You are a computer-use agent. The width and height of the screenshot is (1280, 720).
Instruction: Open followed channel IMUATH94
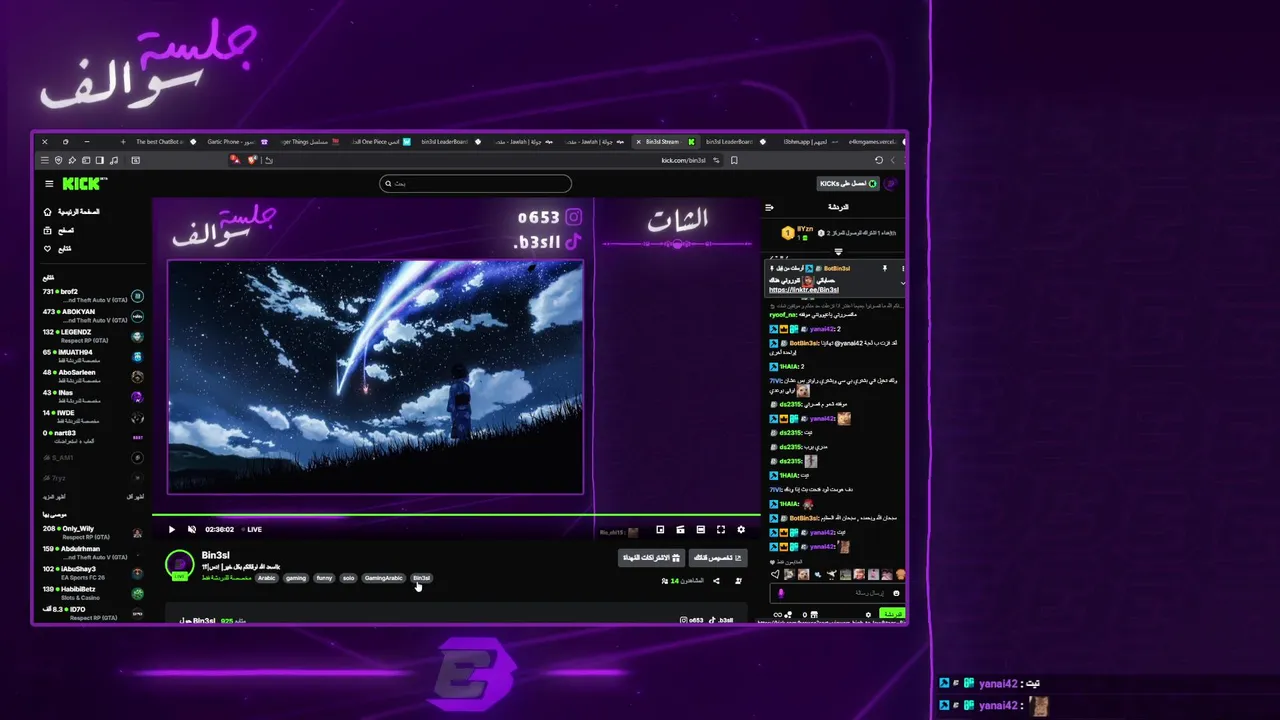click(x=93, y=356)
